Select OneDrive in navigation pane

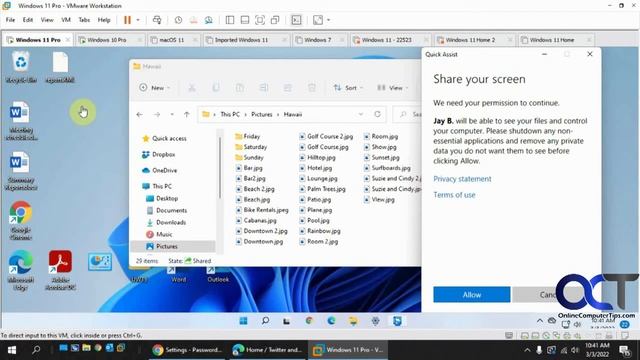[164, 171]
